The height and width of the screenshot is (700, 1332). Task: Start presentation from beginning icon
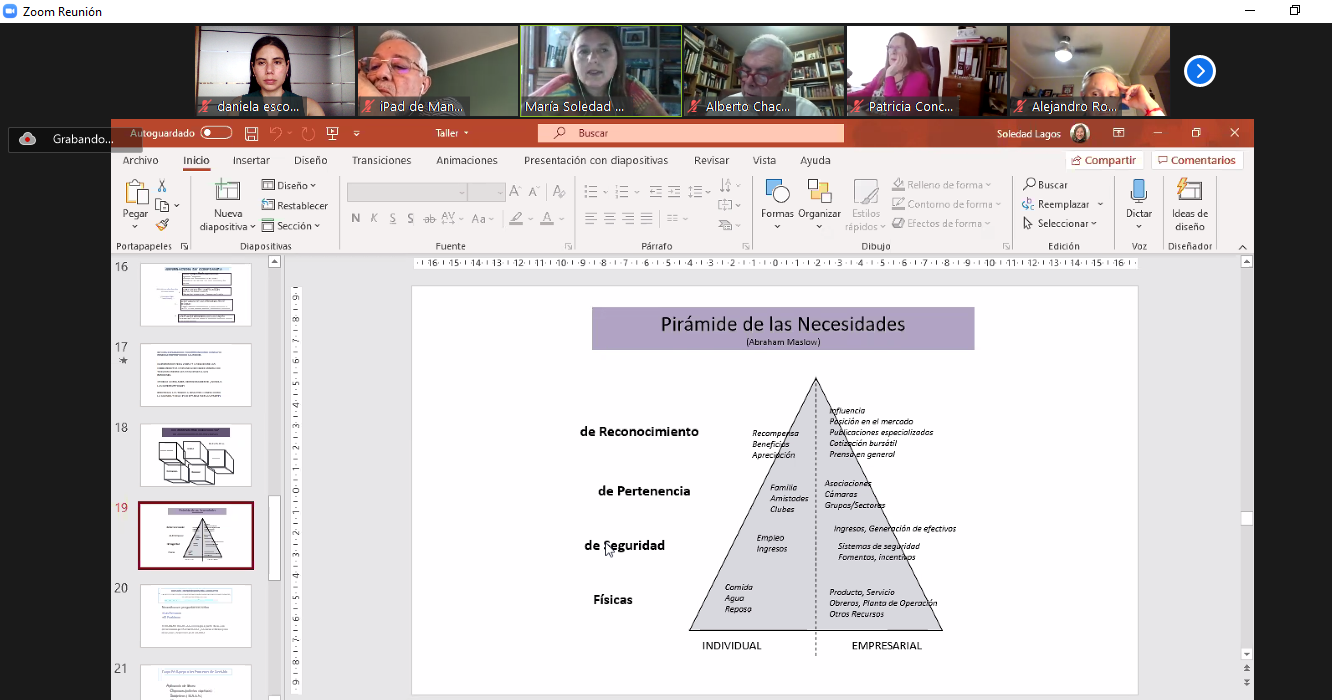coord(333,133)
